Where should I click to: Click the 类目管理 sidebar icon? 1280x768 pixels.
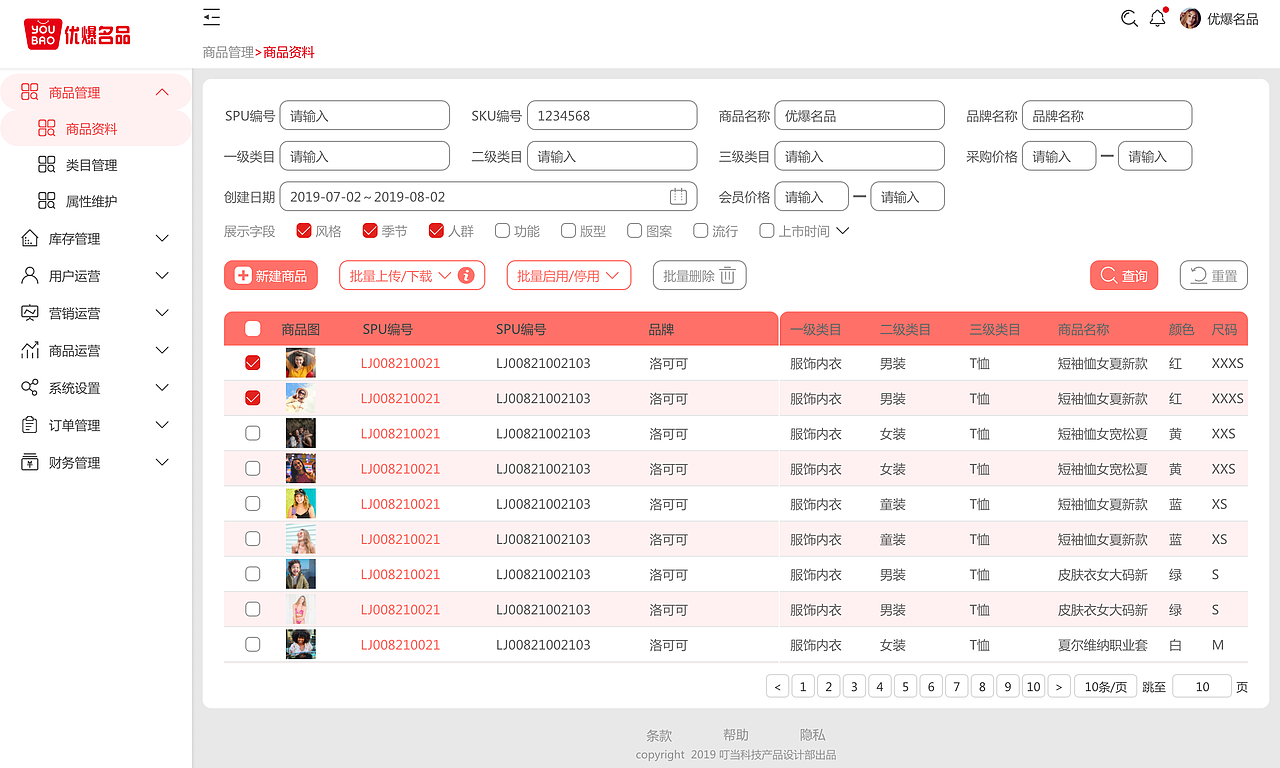click(x=46, y=164)
